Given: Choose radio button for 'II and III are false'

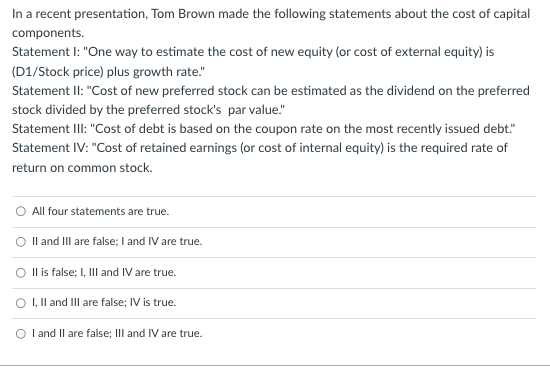Looking at the screenshot, I should [21, 242].
